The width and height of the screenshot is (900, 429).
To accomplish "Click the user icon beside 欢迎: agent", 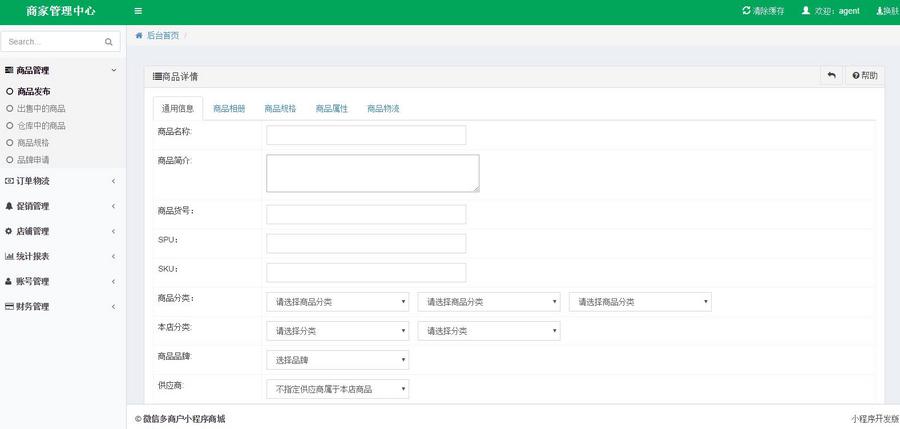I will coord(806,10).
